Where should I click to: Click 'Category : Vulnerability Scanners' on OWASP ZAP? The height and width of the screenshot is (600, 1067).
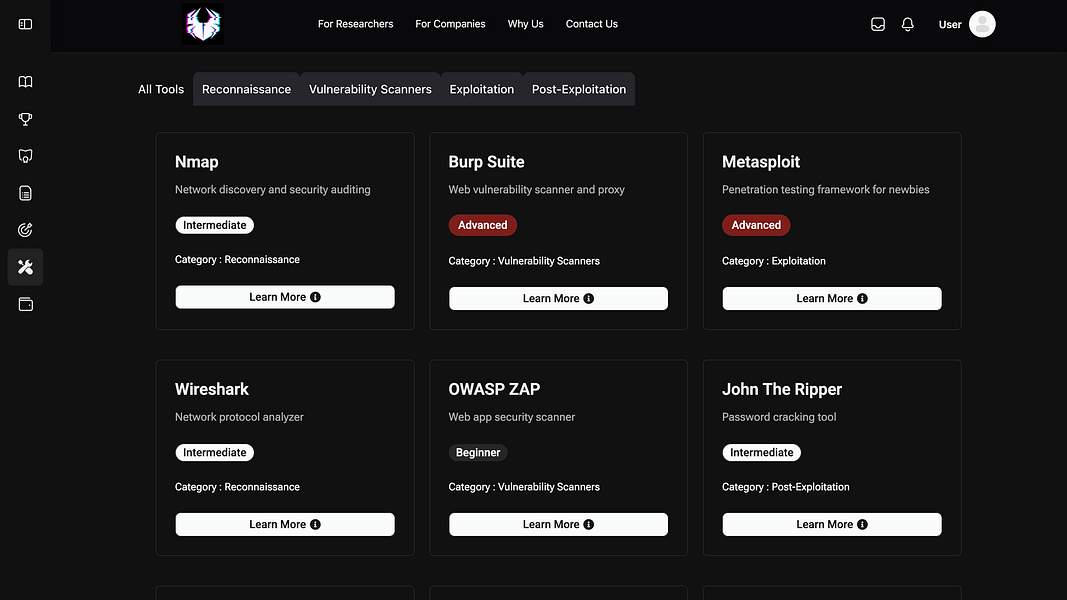(x=524, y=487)
